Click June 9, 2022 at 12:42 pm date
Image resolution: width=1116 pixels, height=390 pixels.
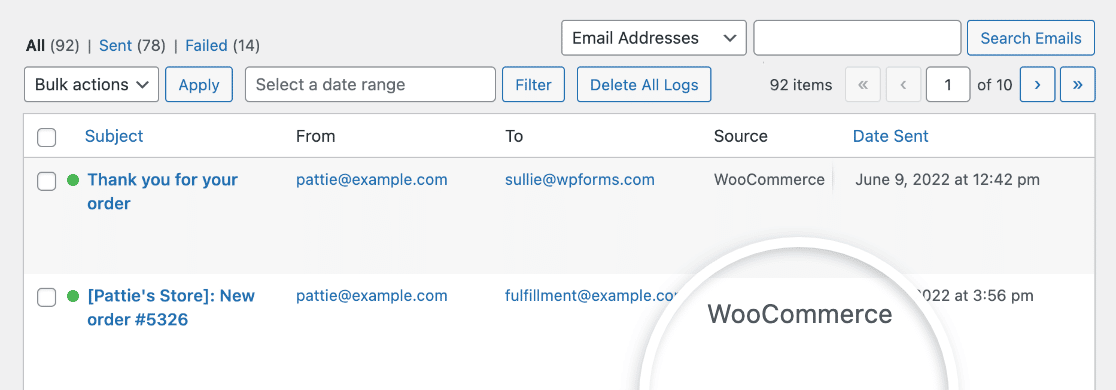tap(947, 179)
